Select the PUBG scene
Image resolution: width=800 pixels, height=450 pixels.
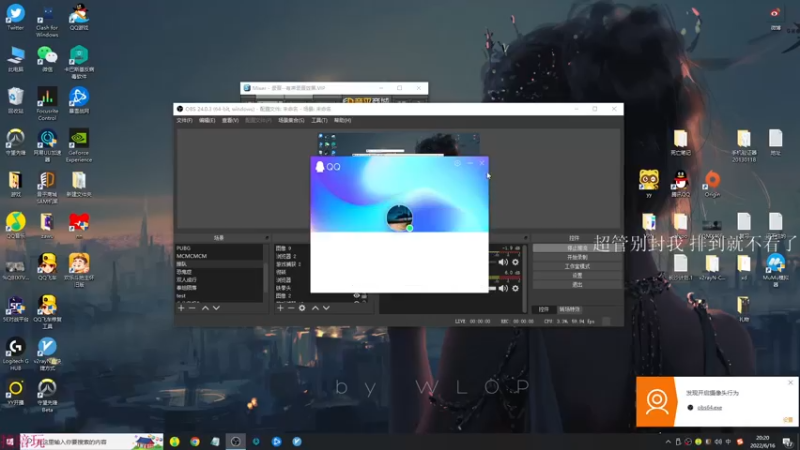pos(219,248)
